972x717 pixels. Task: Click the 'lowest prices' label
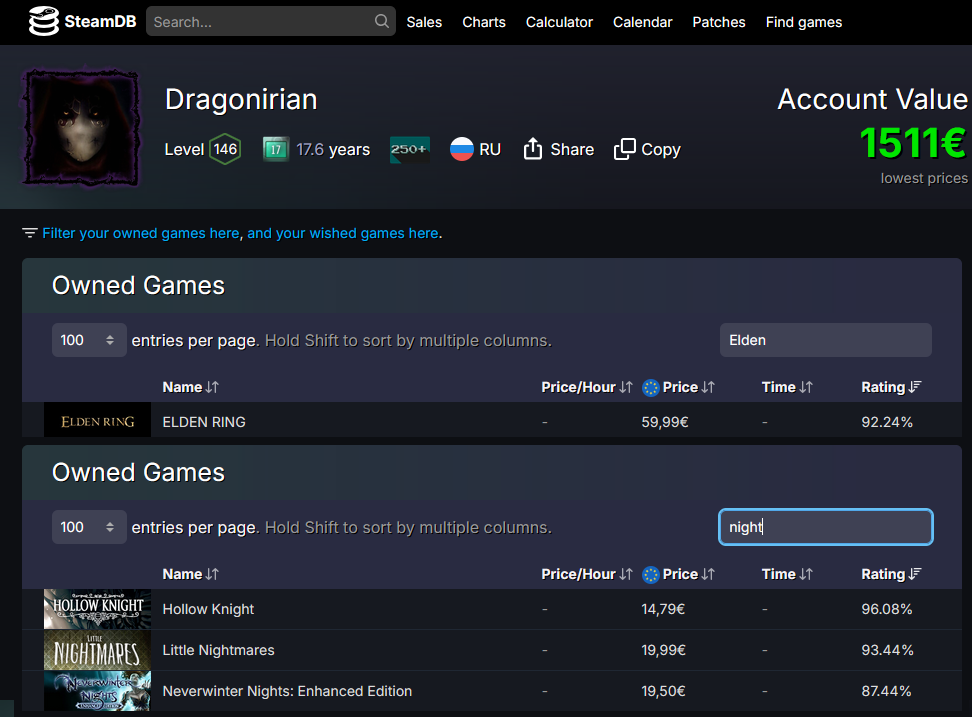tap(924, 178)
